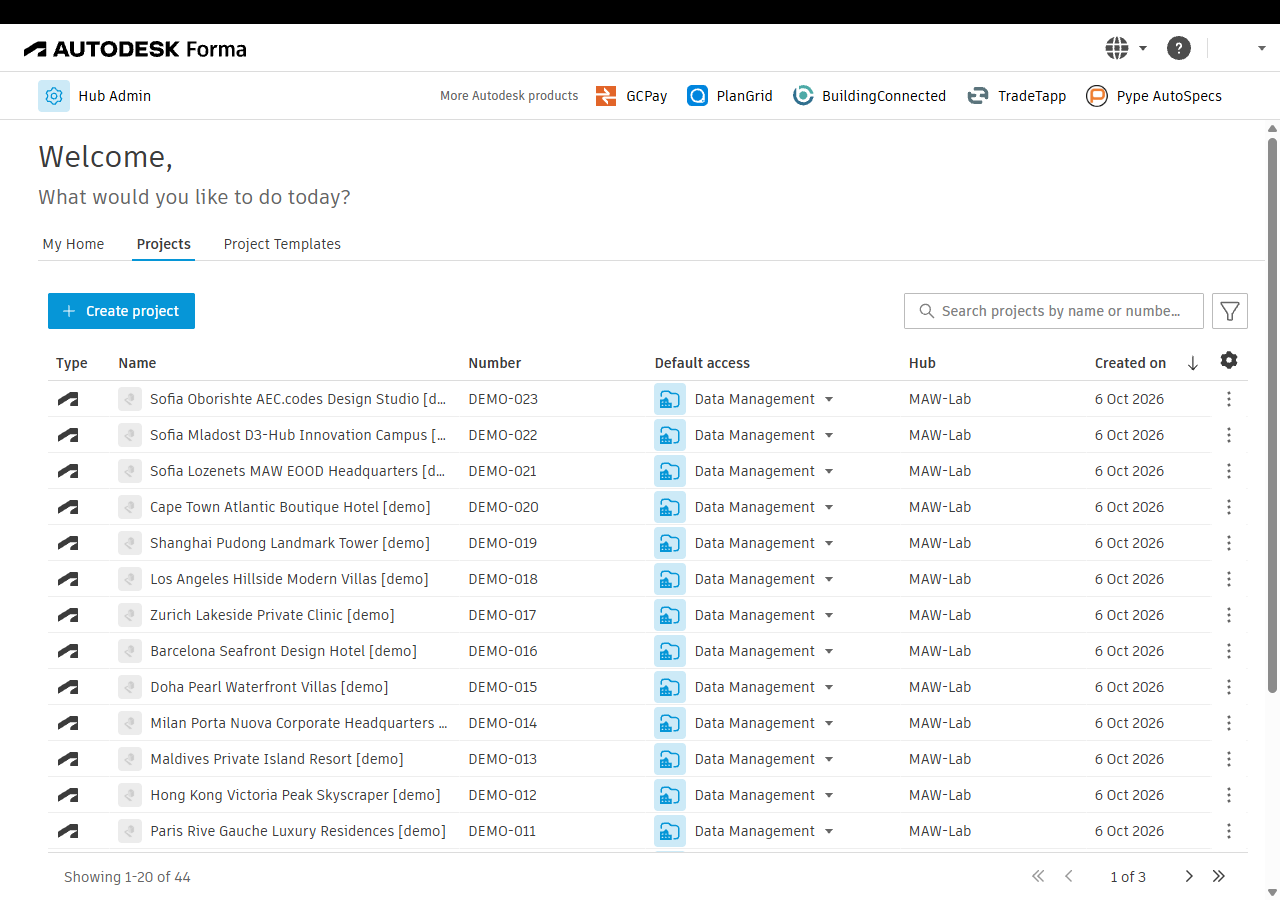The width and height of the screenshot is (1280, 900).
Task: Expand default access dropdown for DEMO-021
Action: click(x=829, y=471)
